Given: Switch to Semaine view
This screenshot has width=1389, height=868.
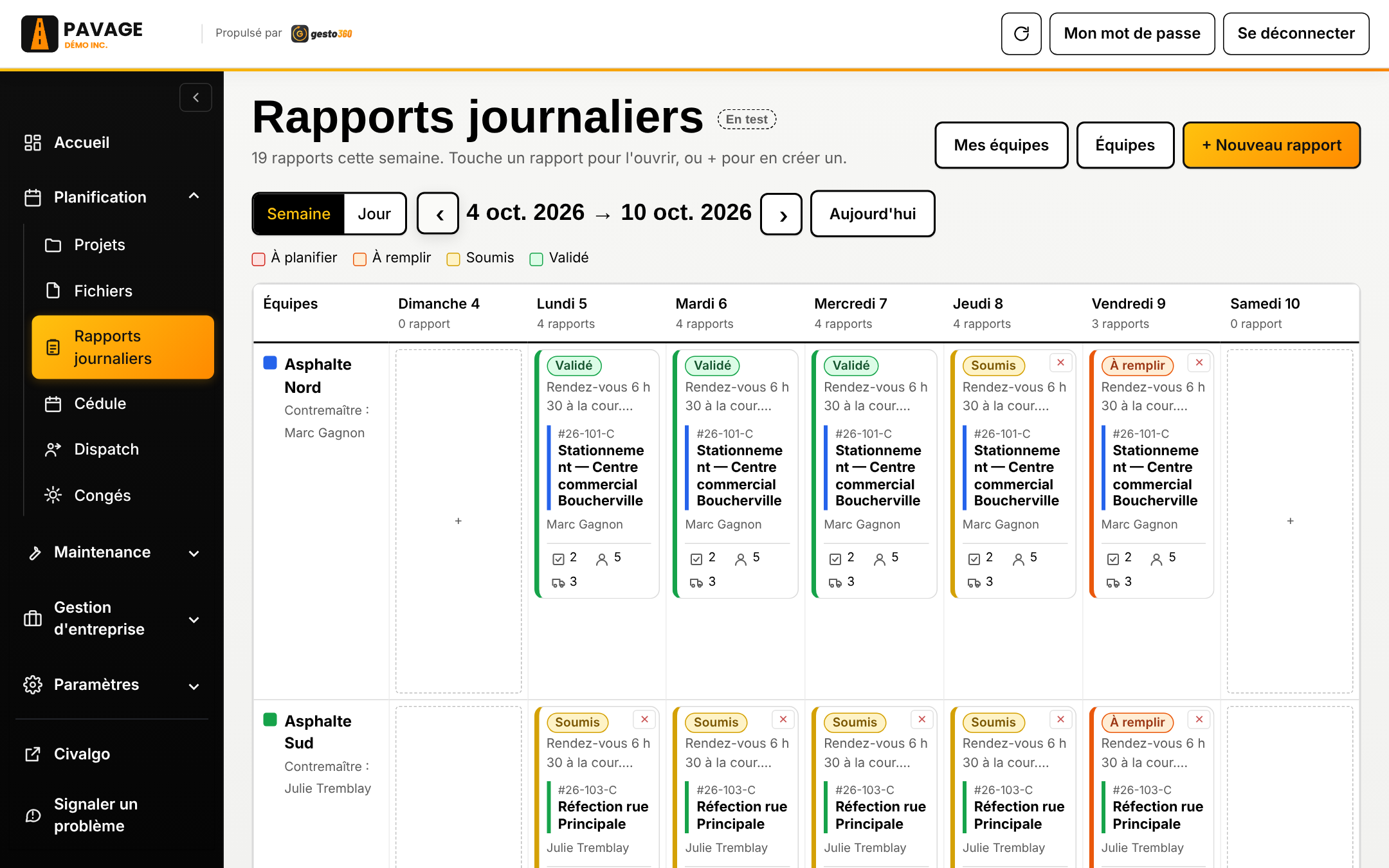Looking at the screenshot, I should (299, 214).
